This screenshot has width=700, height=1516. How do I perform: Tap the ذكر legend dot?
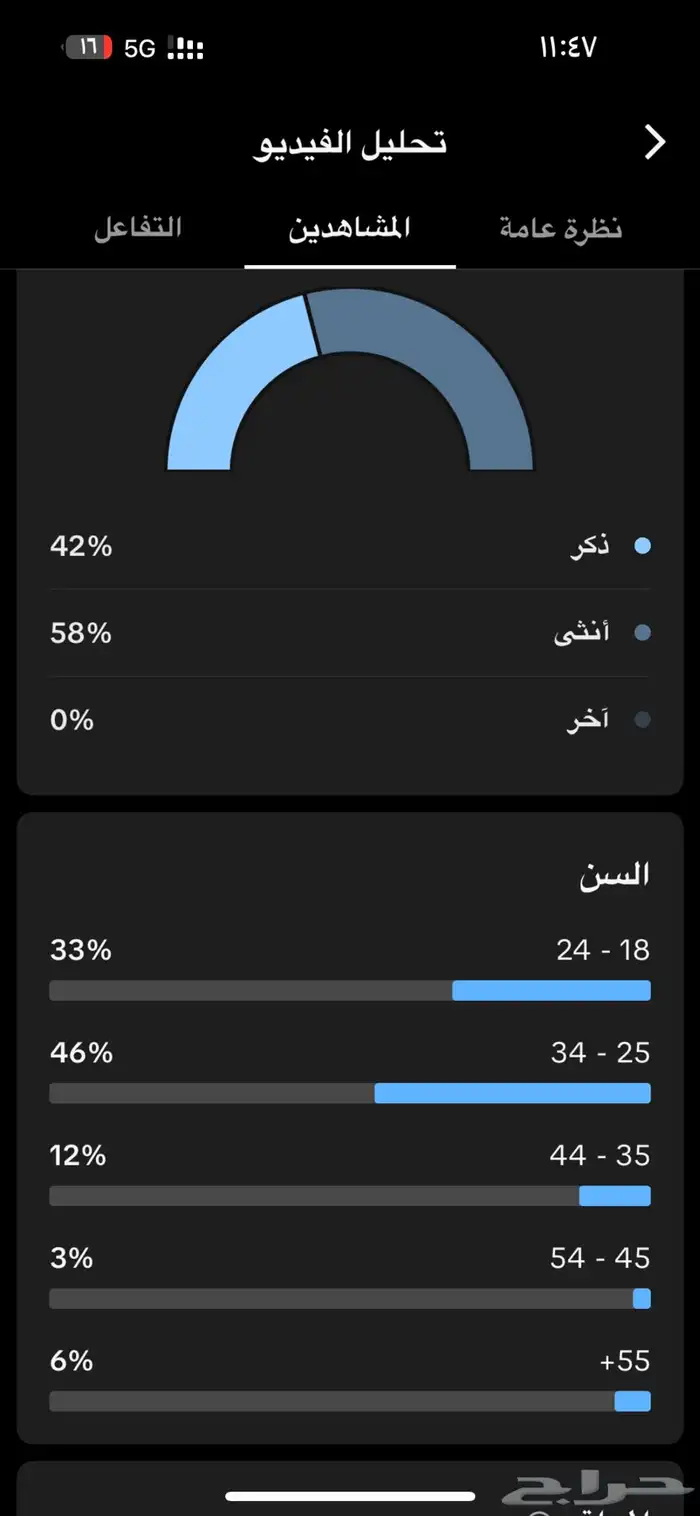coord(642,546)
